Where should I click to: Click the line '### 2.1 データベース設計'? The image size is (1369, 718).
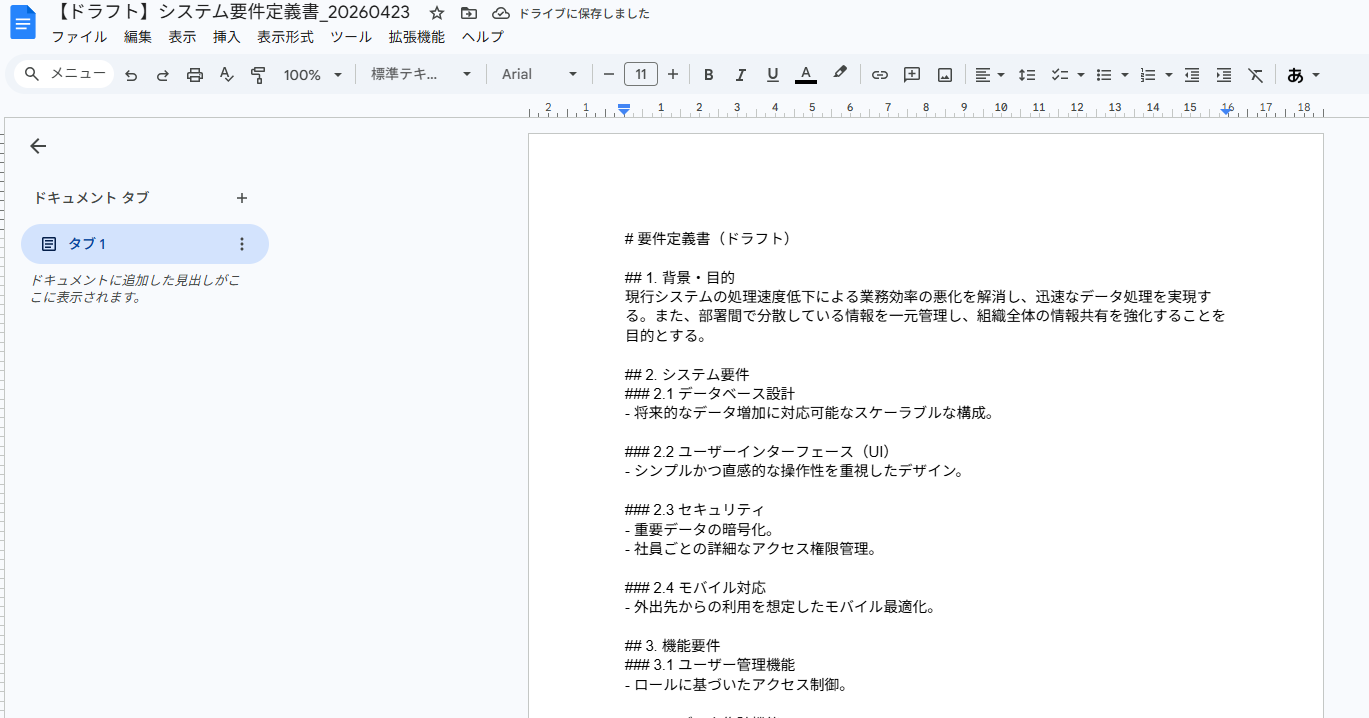click(710, 393)
